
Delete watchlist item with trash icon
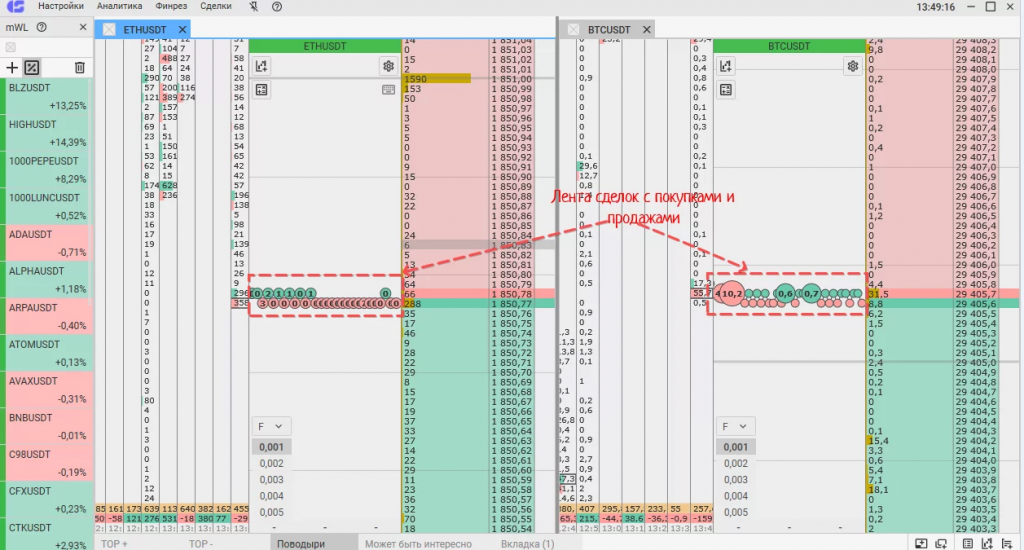coord(80,67)
